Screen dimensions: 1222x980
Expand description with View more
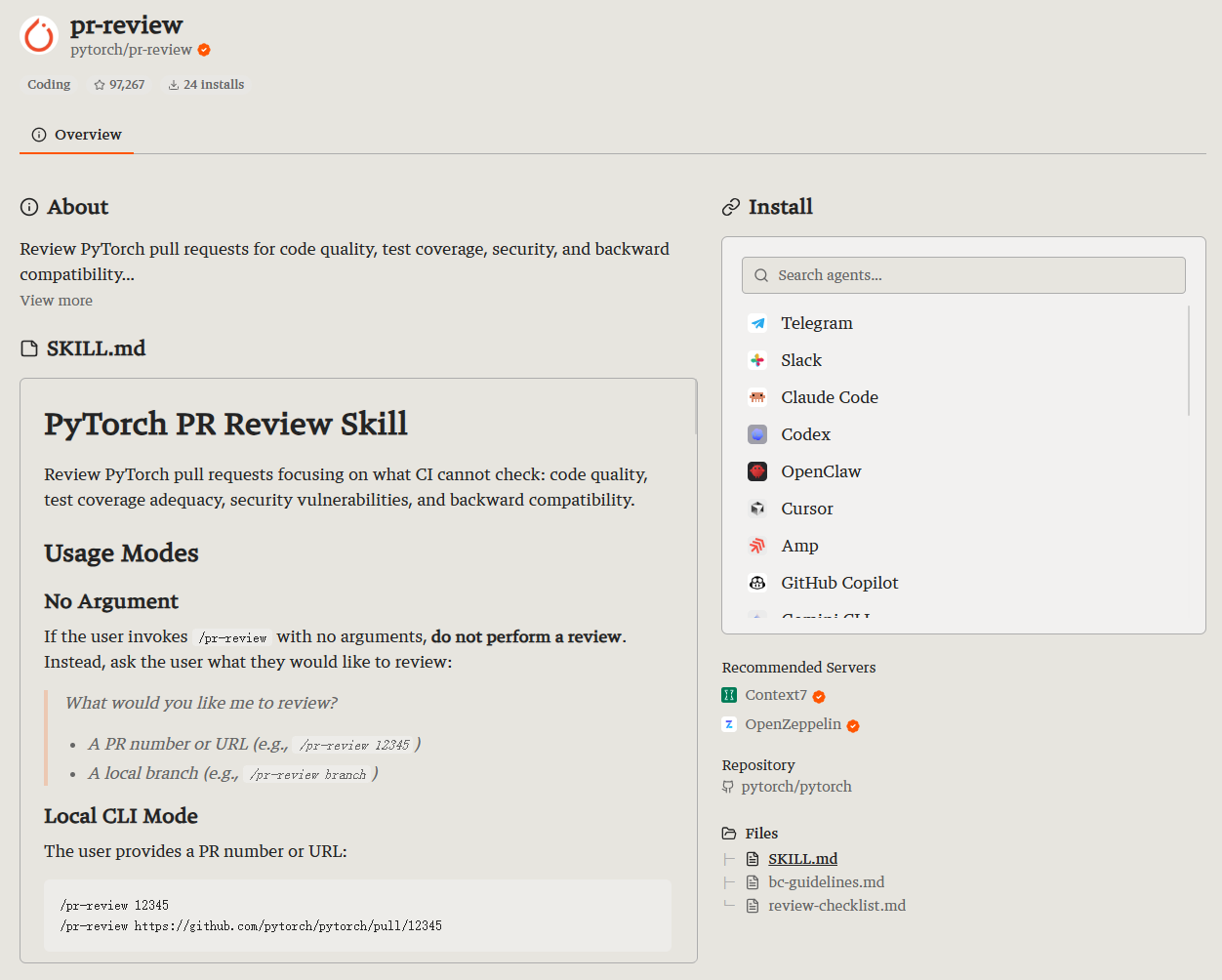click(57, 301)
